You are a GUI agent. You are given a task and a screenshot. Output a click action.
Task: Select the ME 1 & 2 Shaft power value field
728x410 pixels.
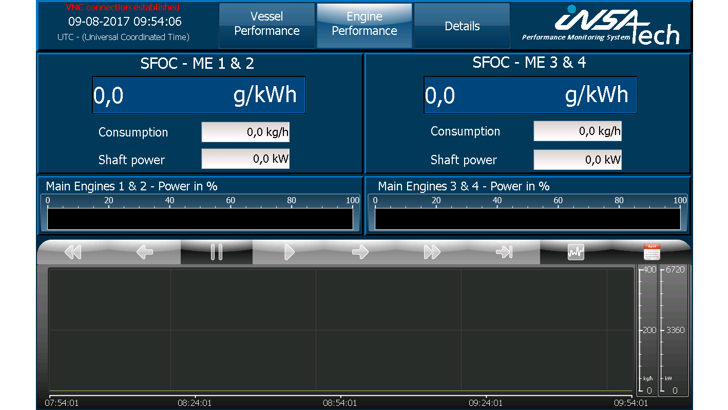pos(246,159)
